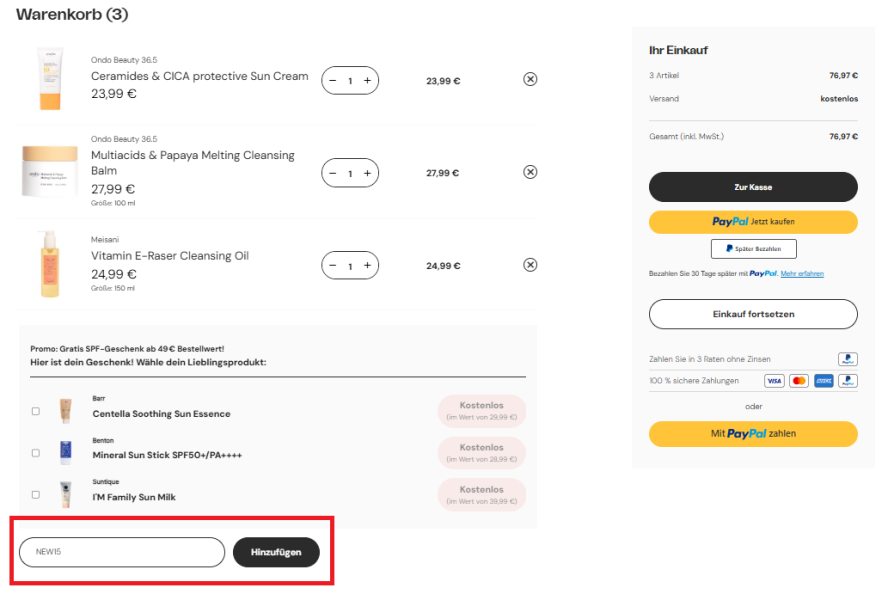
Task: Decrease quantity of Vitamin E-Raser Cleansing Oil
Action: [332, 265]
